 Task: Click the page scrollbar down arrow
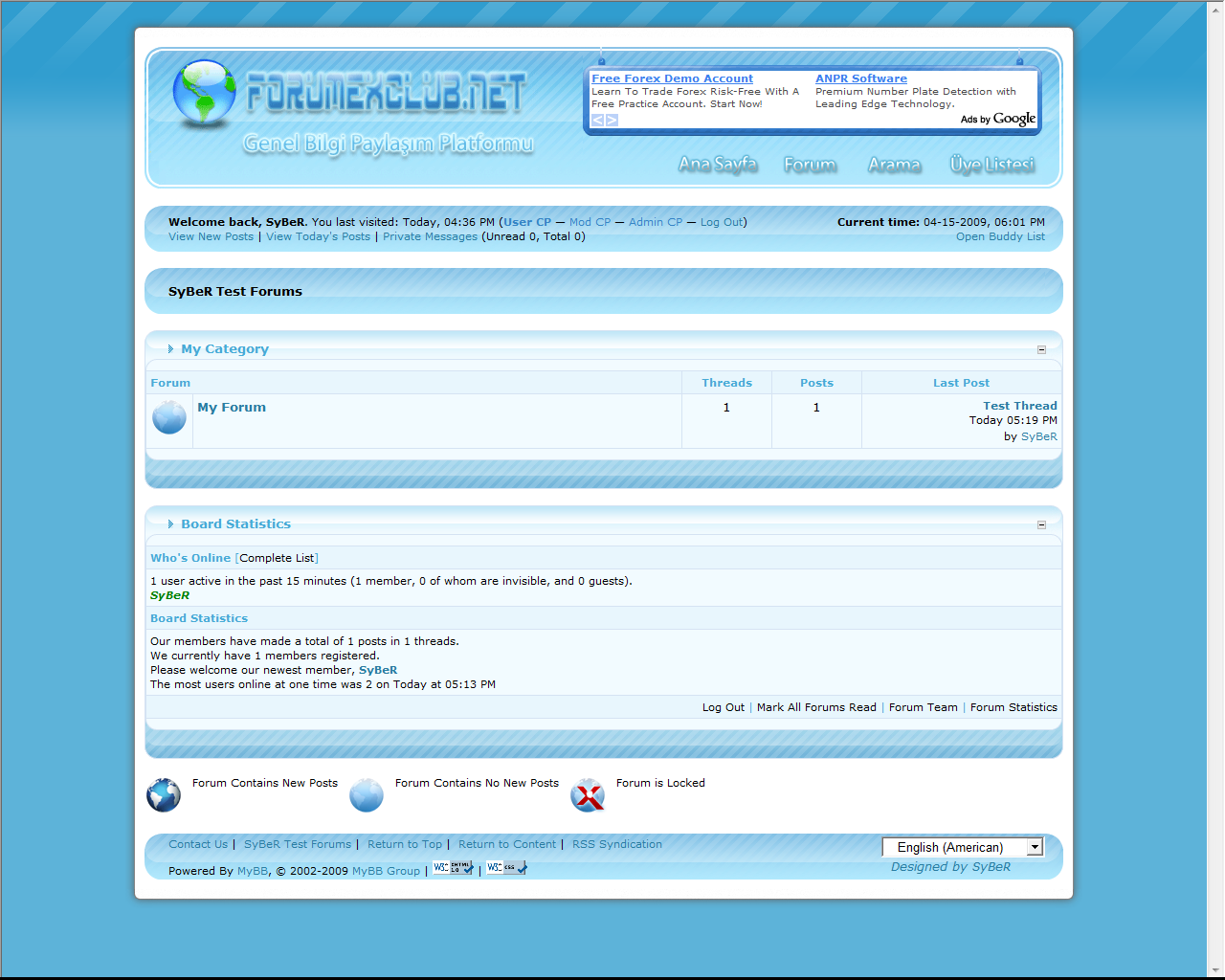point(1215,969)
